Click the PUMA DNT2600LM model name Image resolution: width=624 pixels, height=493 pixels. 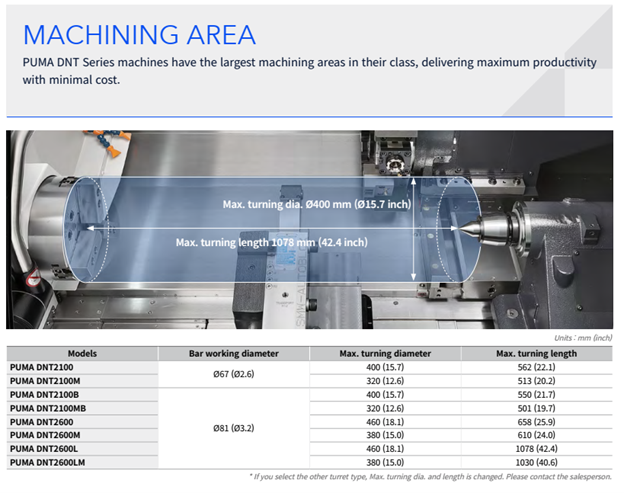47,462
